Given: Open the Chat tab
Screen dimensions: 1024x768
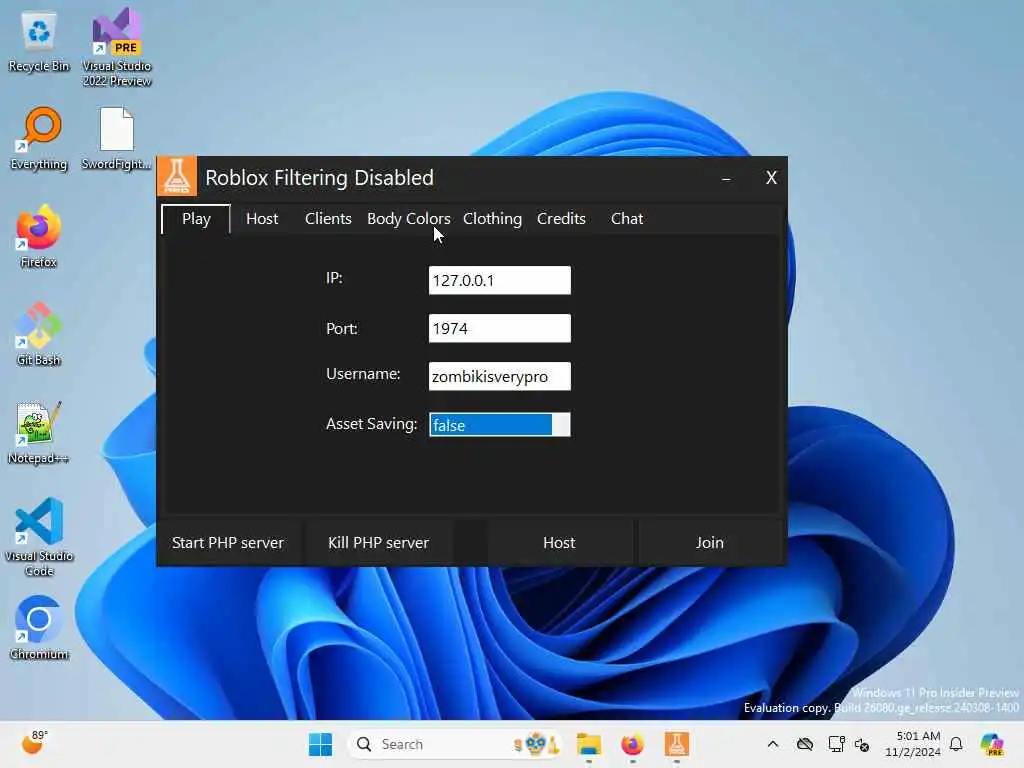Looking at the screenshot, I should tap(627, 219).
